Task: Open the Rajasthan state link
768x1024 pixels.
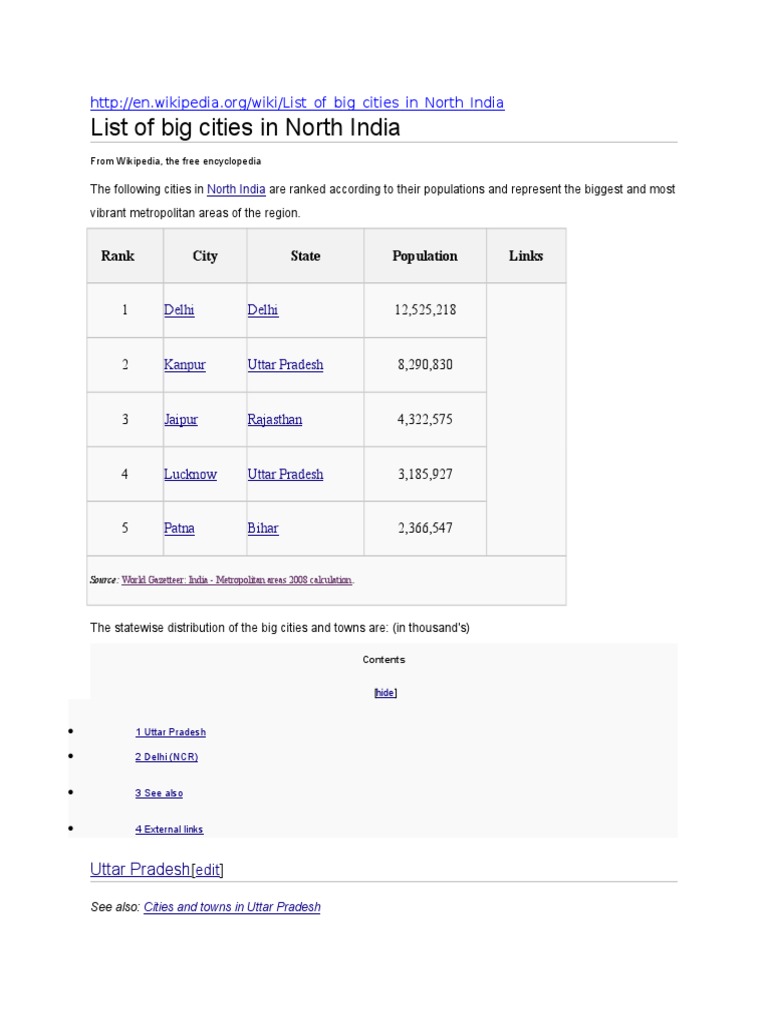Action: (x=274, y=420)
